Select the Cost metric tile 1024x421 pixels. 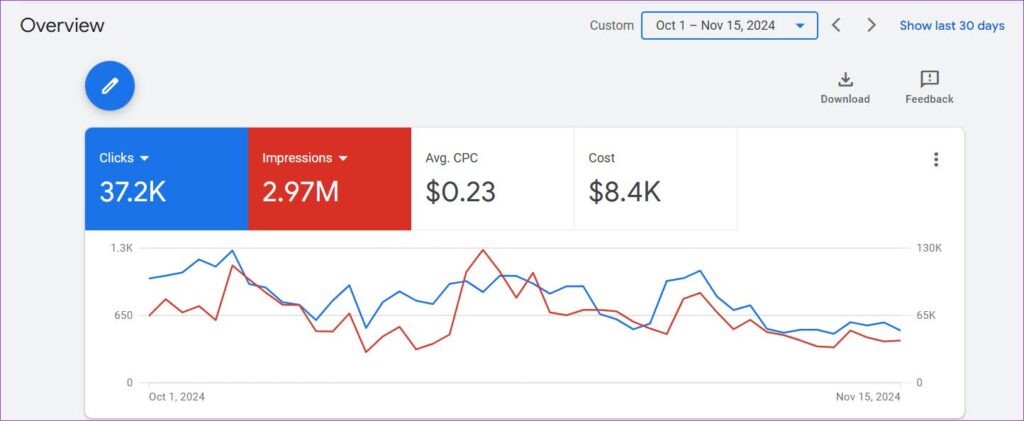(x=655, y=179)
